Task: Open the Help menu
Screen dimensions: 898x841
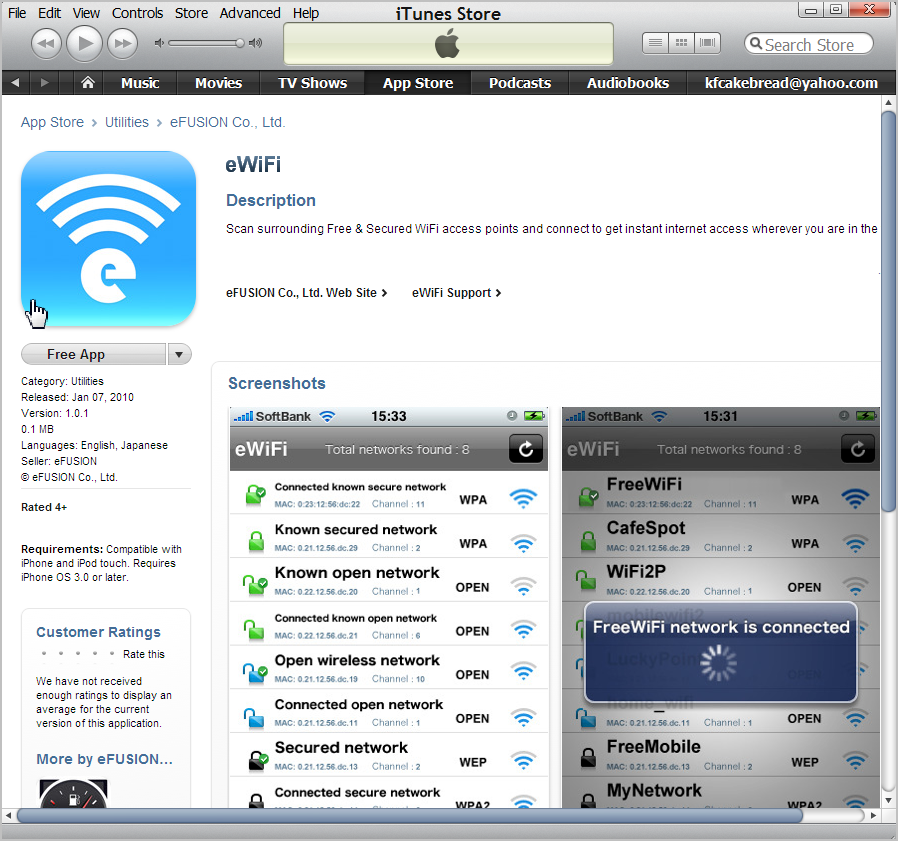Action: [x=306, y=13]
